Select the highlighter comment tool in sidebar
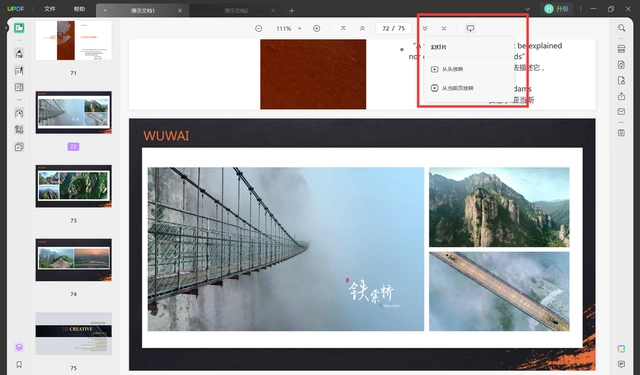The width and height of the screenshot is (640, 375). click(x=19, y=53)
